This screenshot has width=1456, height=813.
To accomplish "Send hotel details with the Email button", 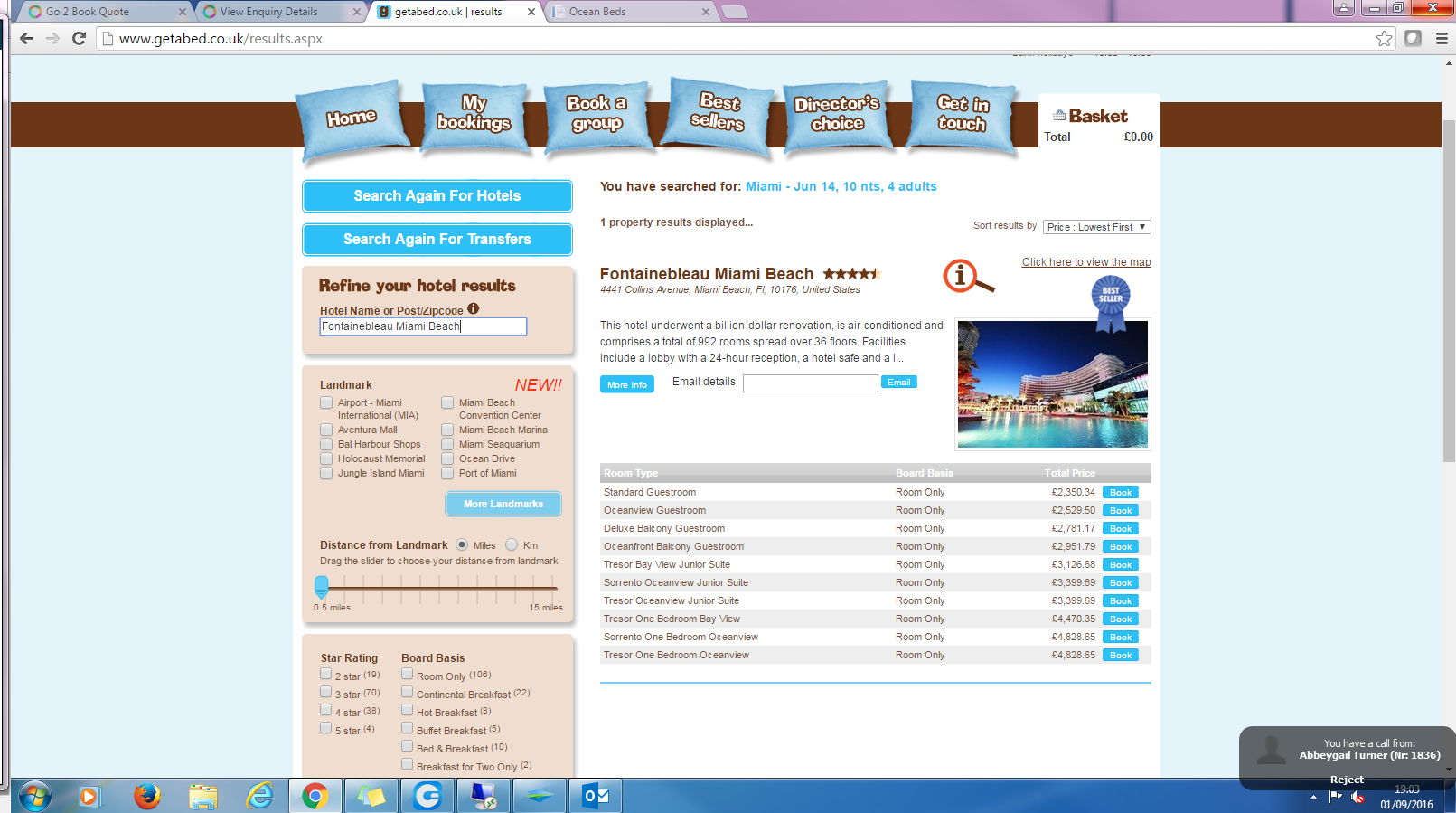I will click(899, 383).
